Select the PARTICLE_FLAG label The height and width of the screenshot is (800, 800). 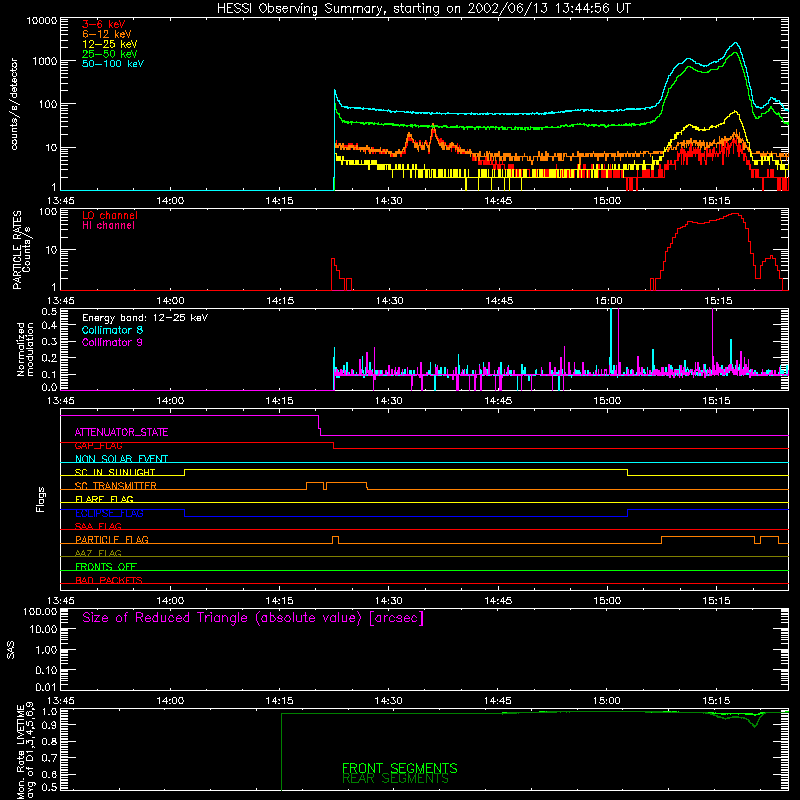point(112,540)
